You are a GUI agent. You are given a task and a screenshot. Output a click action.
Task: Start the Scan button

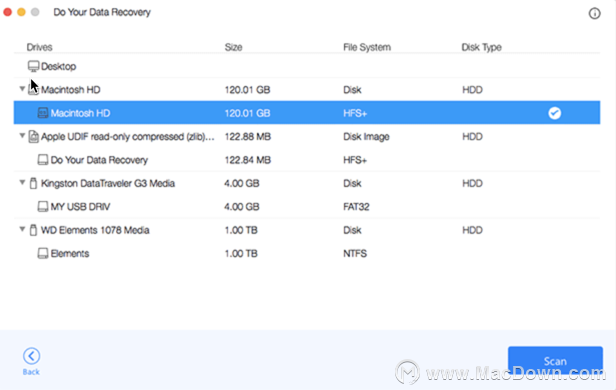click(555, 361)
